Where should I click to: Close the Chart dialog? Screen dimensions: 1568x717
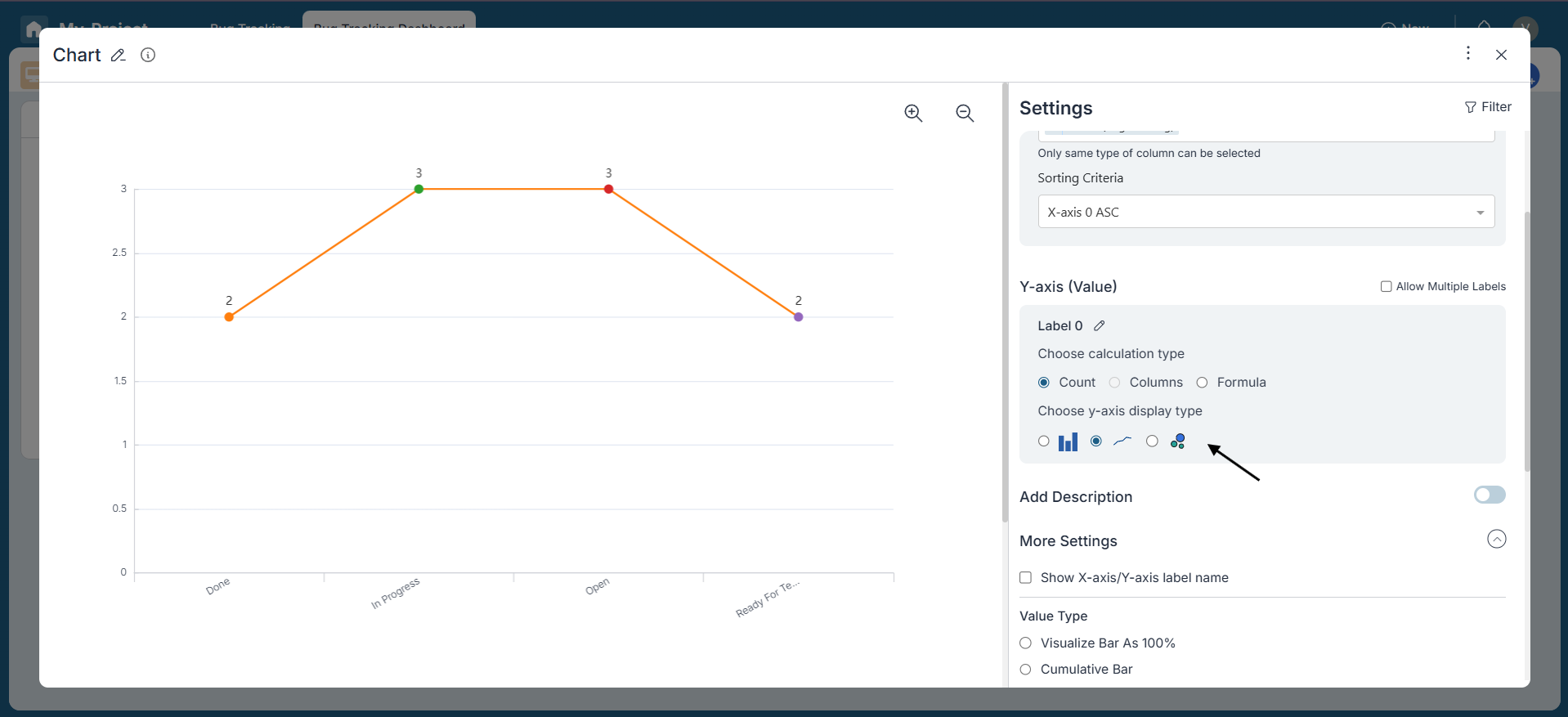pos(1501,55)
